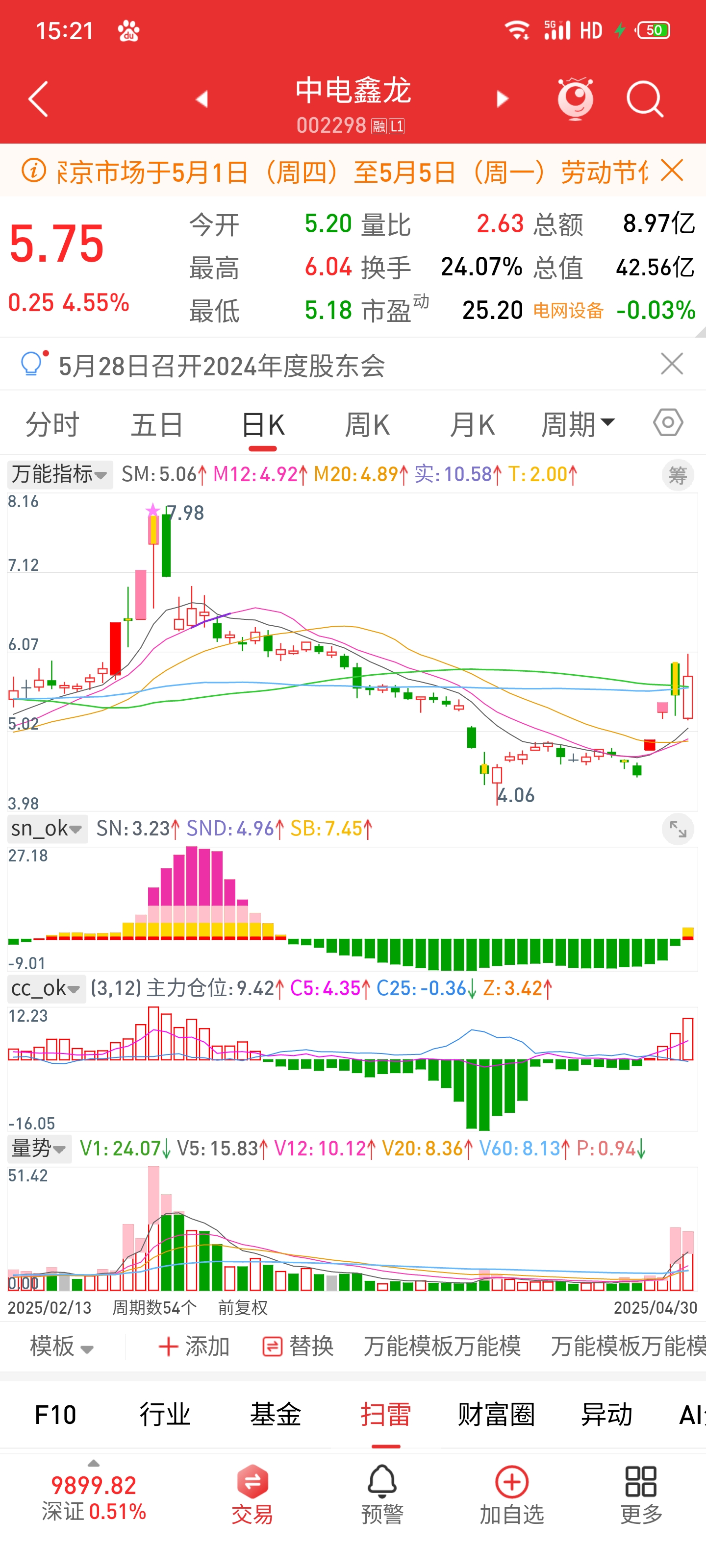The image size is (706, 1568).
Task: Open the search magnifier icon
Action: click(645, 99)
